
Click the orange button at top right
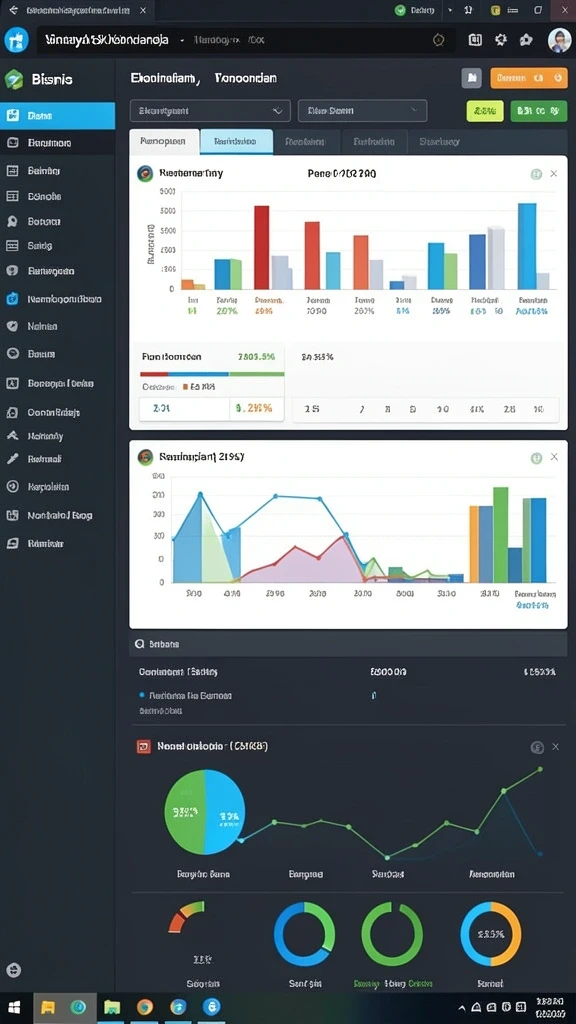click(x=529, y=78)
